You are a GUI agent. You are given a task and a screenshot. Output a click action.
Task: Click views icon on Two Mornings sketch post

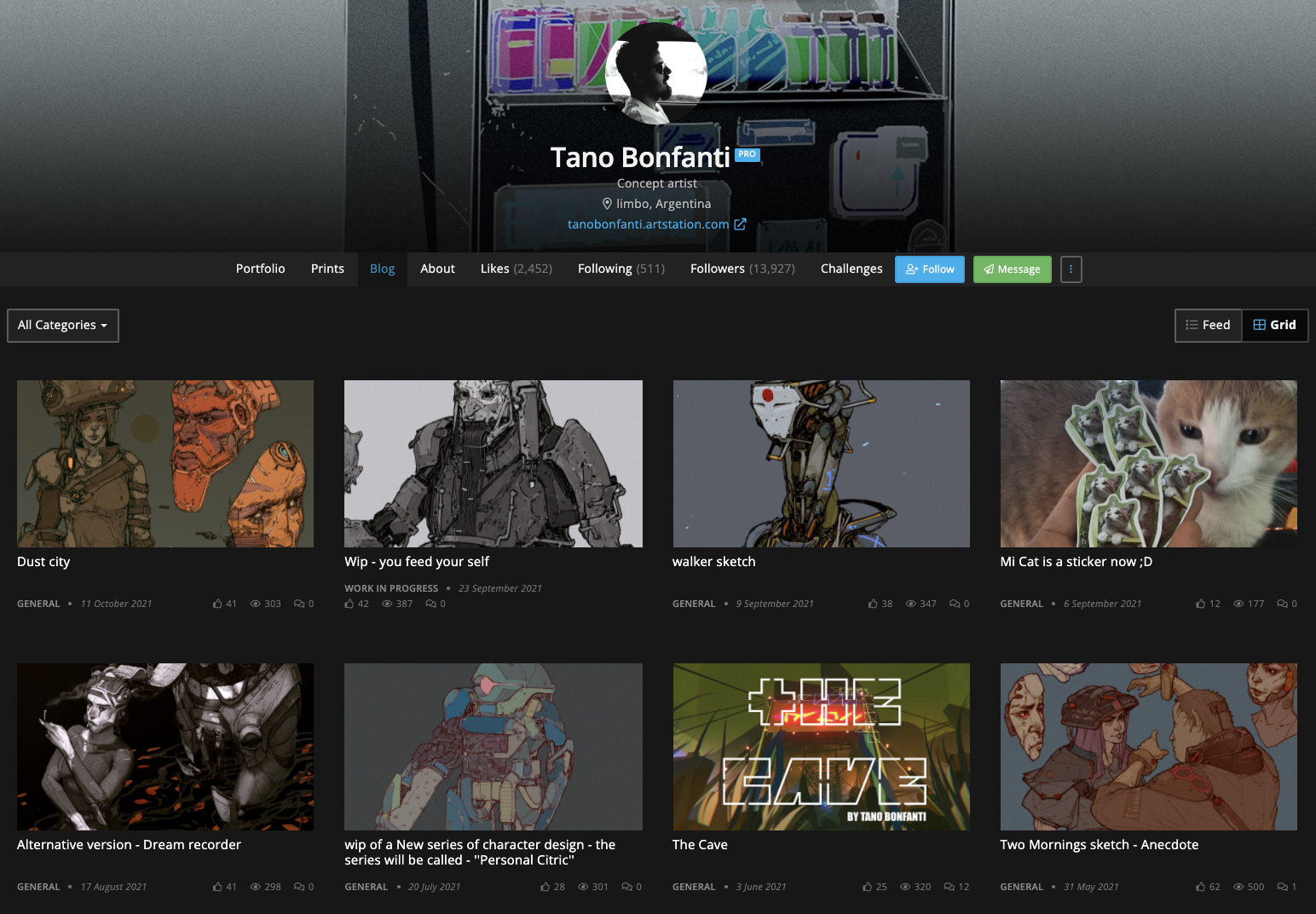pos(1238,887)
